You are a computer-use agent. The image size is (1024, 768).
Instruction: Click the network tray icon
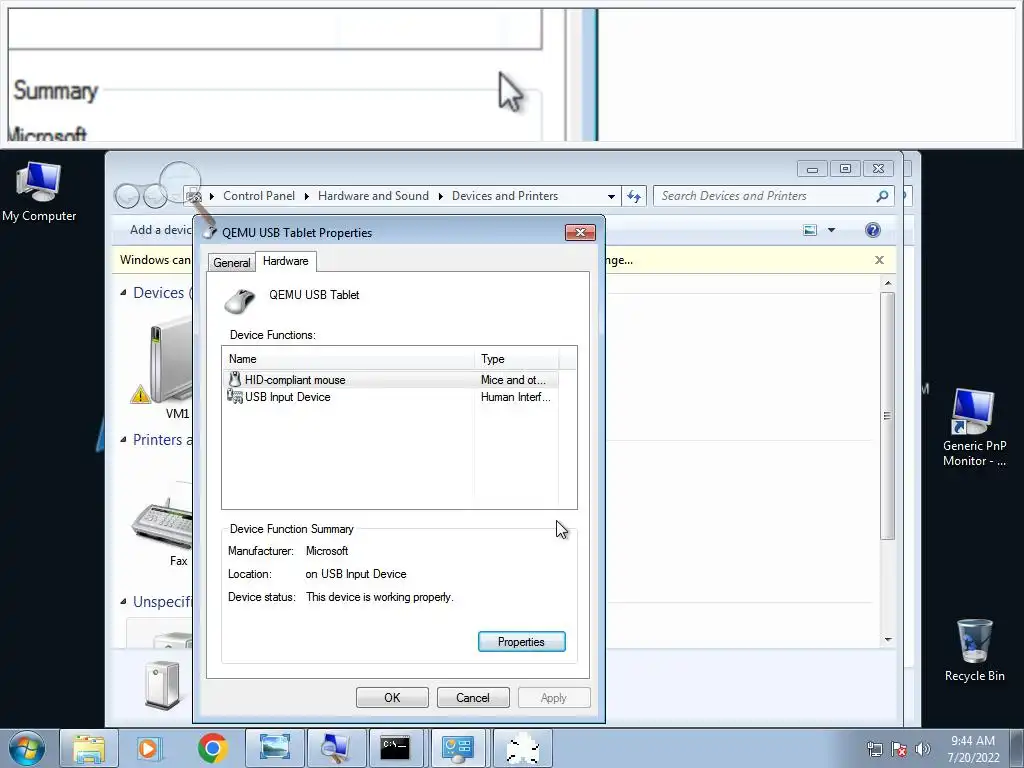874,749
